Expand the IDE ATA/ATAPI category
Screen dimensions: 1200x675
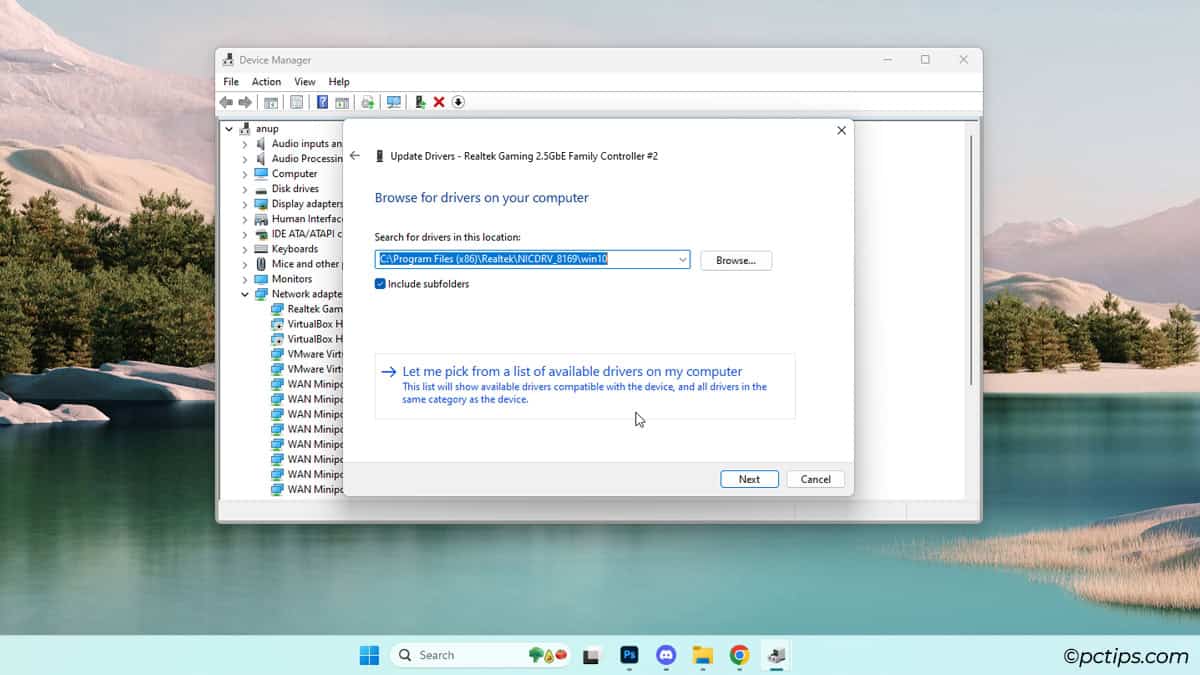[x=245, y=234]
